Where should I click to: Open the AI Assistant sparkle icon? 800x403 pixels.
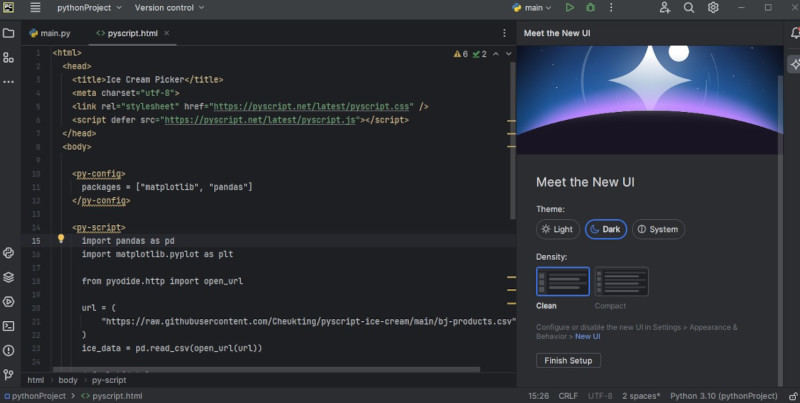pos(795,64)
